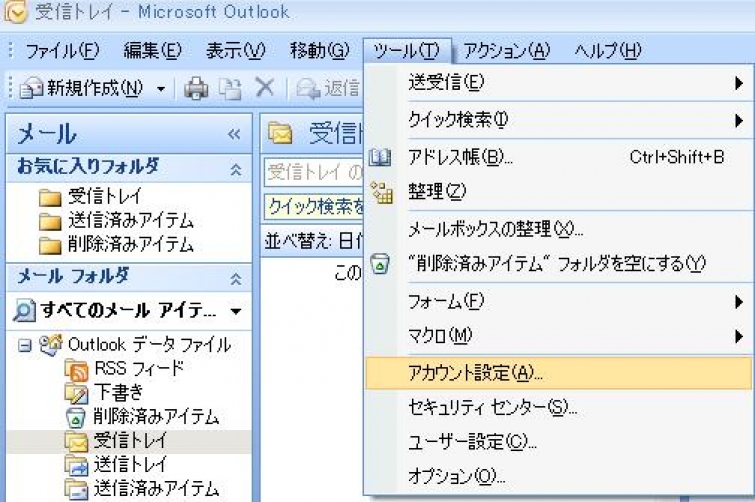Select 受信トレイ in mail folders tree
The image size is (755, 502).
coord(129,441)
